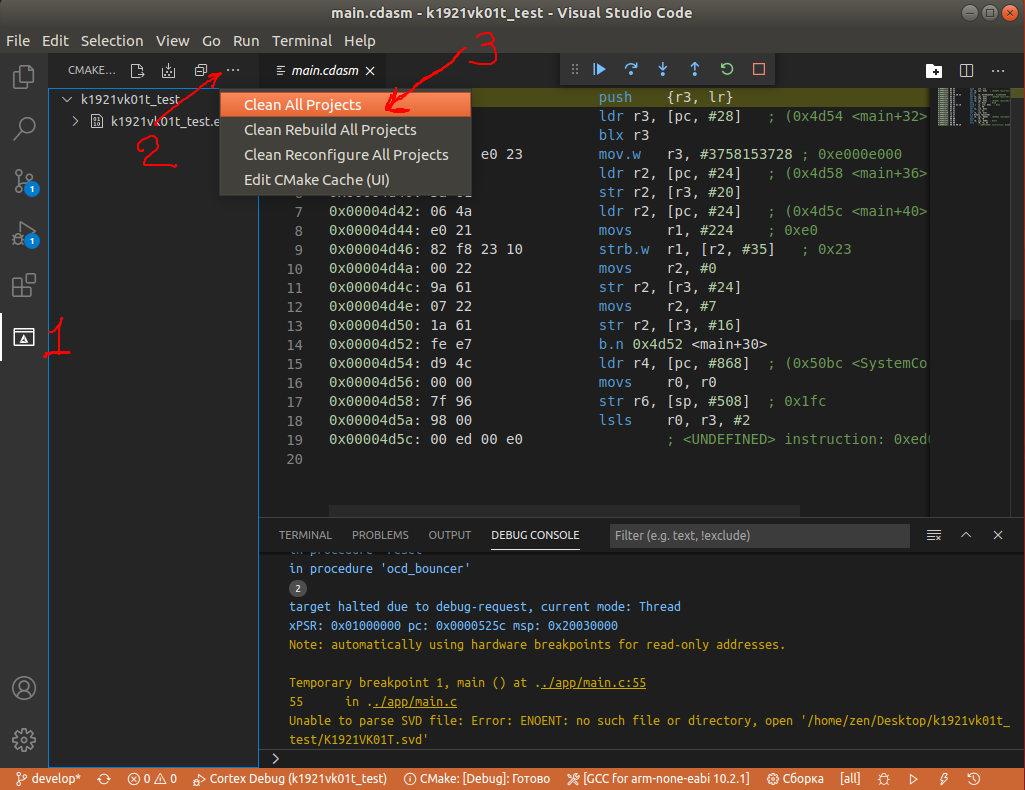The height and width of the screenshot is (790, 1025).
Task: Expand the k1921vk01t_test.elf target node
Action: [x=75, y=122]
